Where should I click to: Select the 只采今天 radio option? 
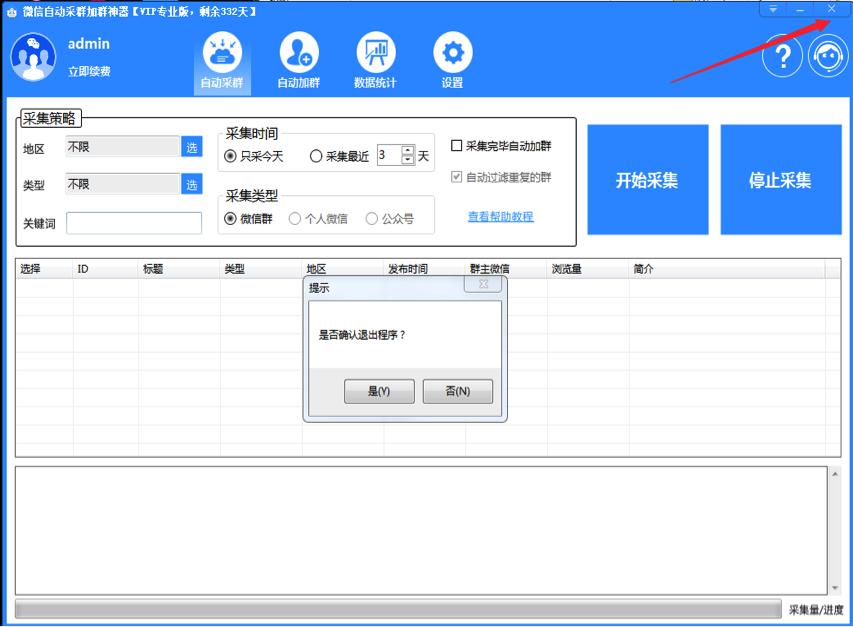coord(231,156)
